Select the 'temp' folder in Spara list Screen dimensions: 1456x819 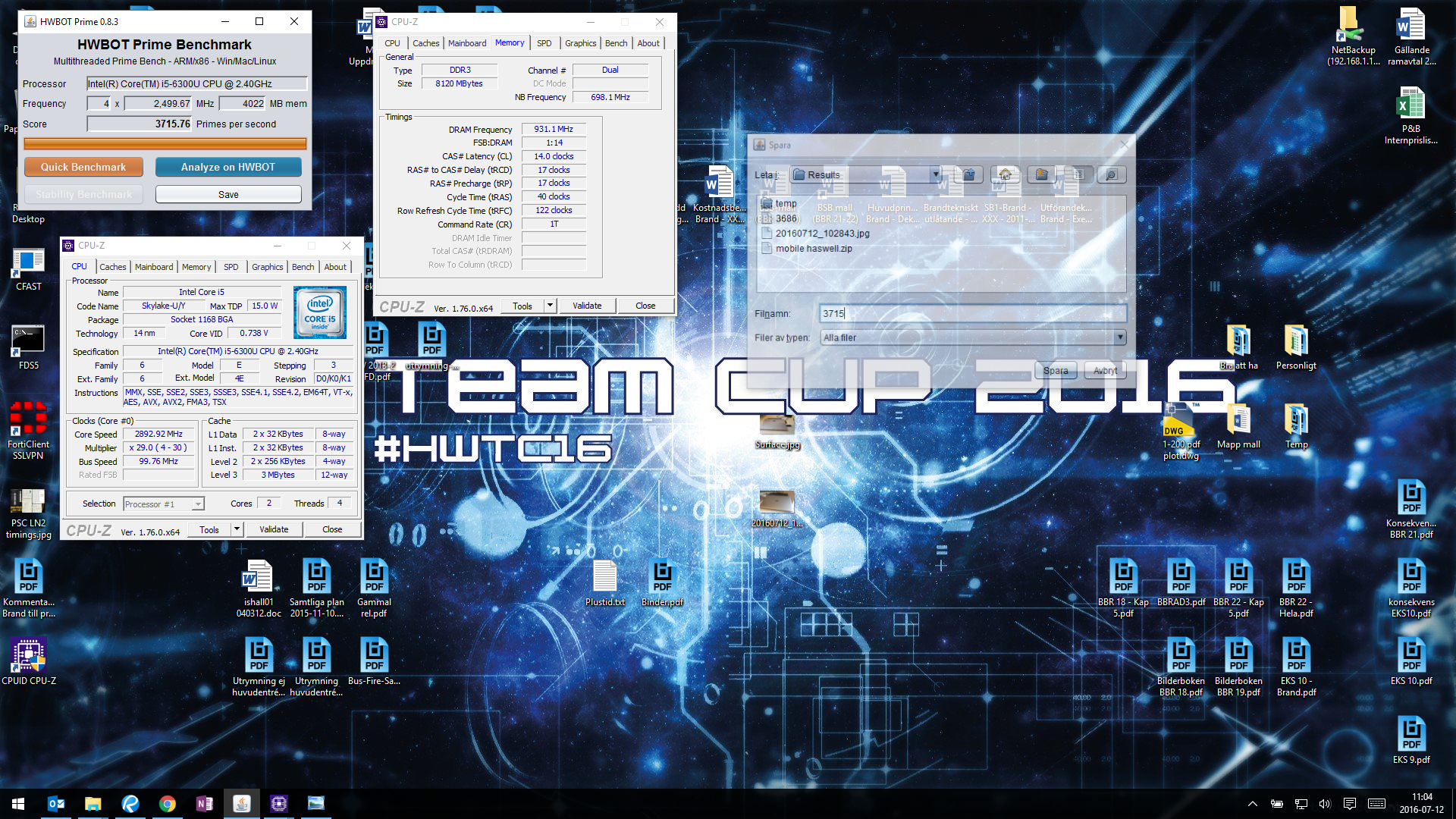coord(779,203)
